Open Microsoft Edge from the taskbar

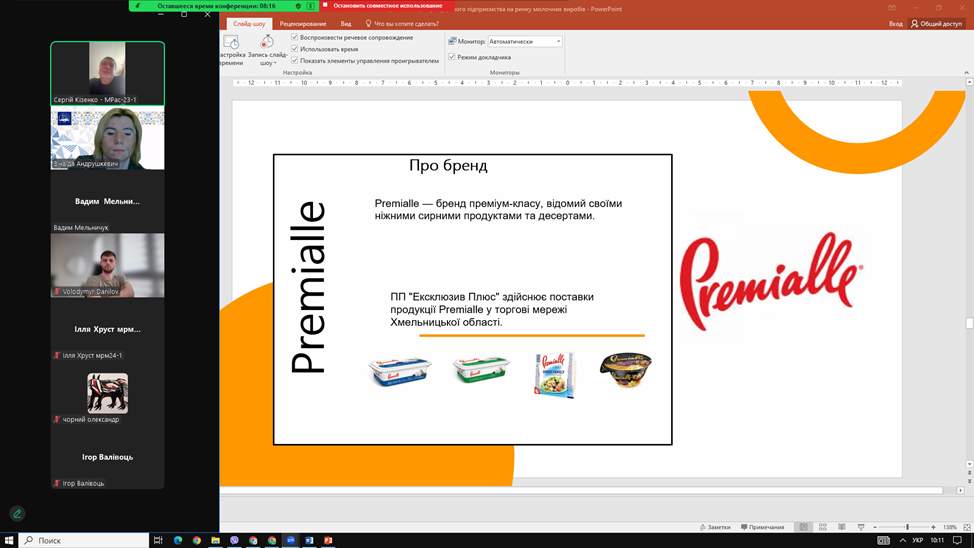[178, 540]
